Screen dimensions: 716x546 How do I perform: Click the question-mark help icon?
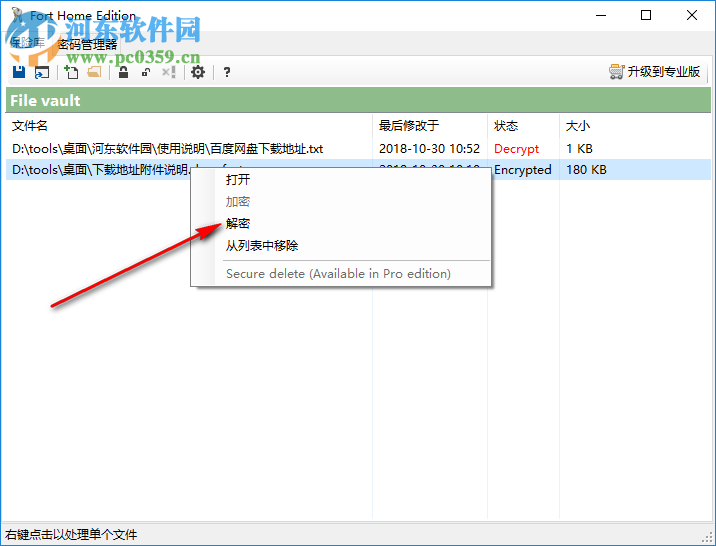coord(226,72)
